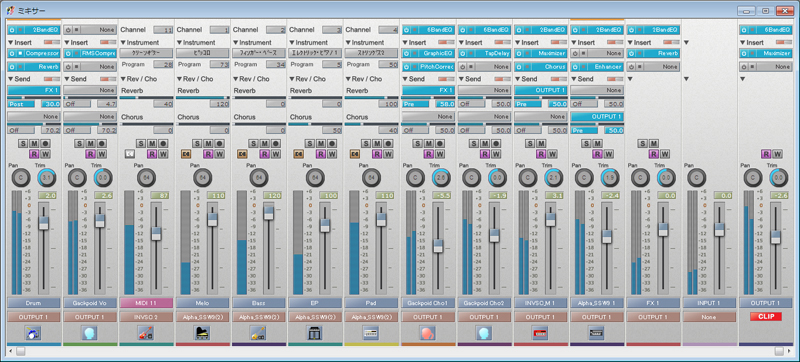Viewport: 800px width, 362px height.
Task: Collapse the Send section on Gackpoid Cho1 track
Action: click(x=405, y=79)
